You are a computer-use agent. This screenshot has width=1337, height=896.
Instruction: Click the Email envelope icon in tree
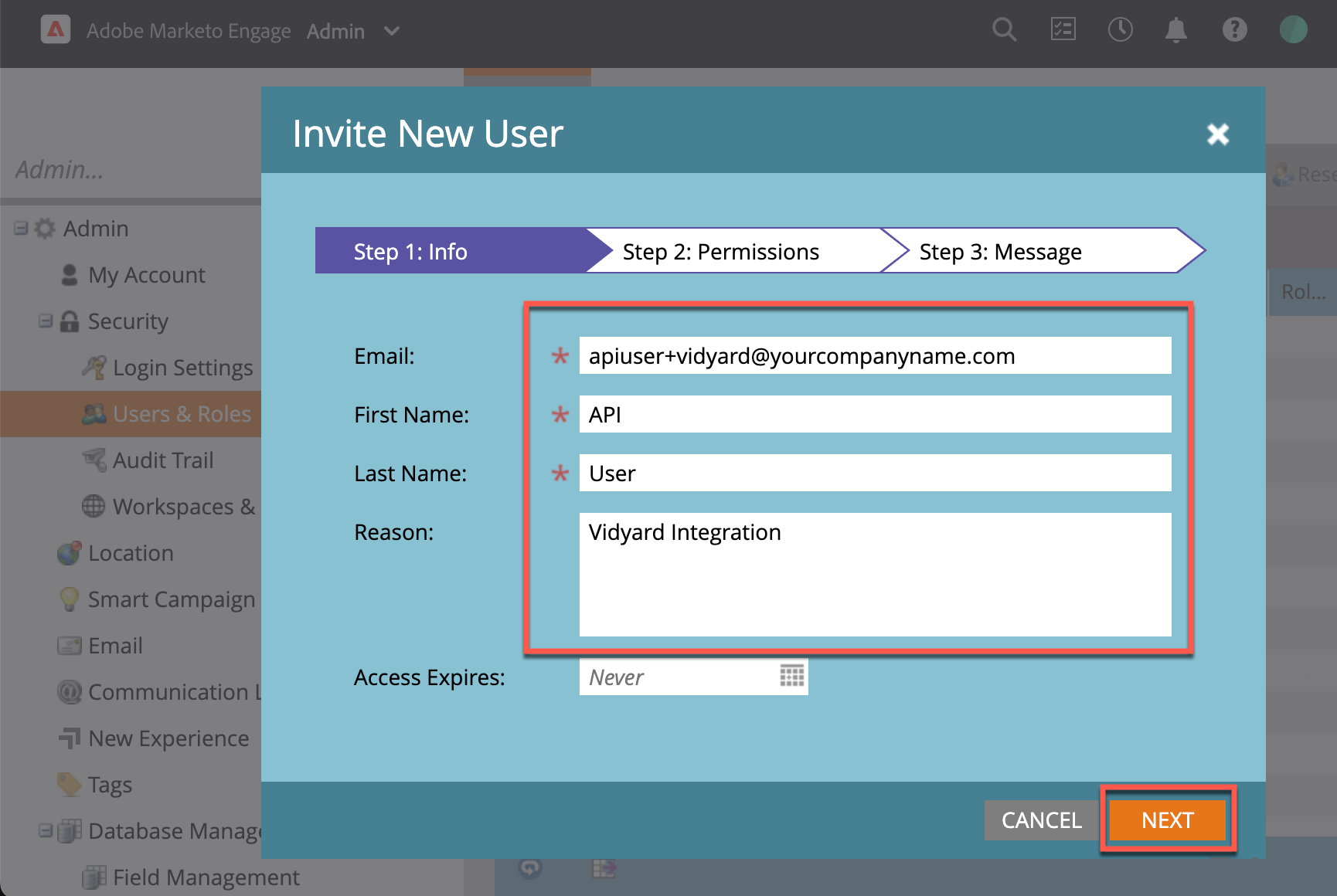pos(70,646)
